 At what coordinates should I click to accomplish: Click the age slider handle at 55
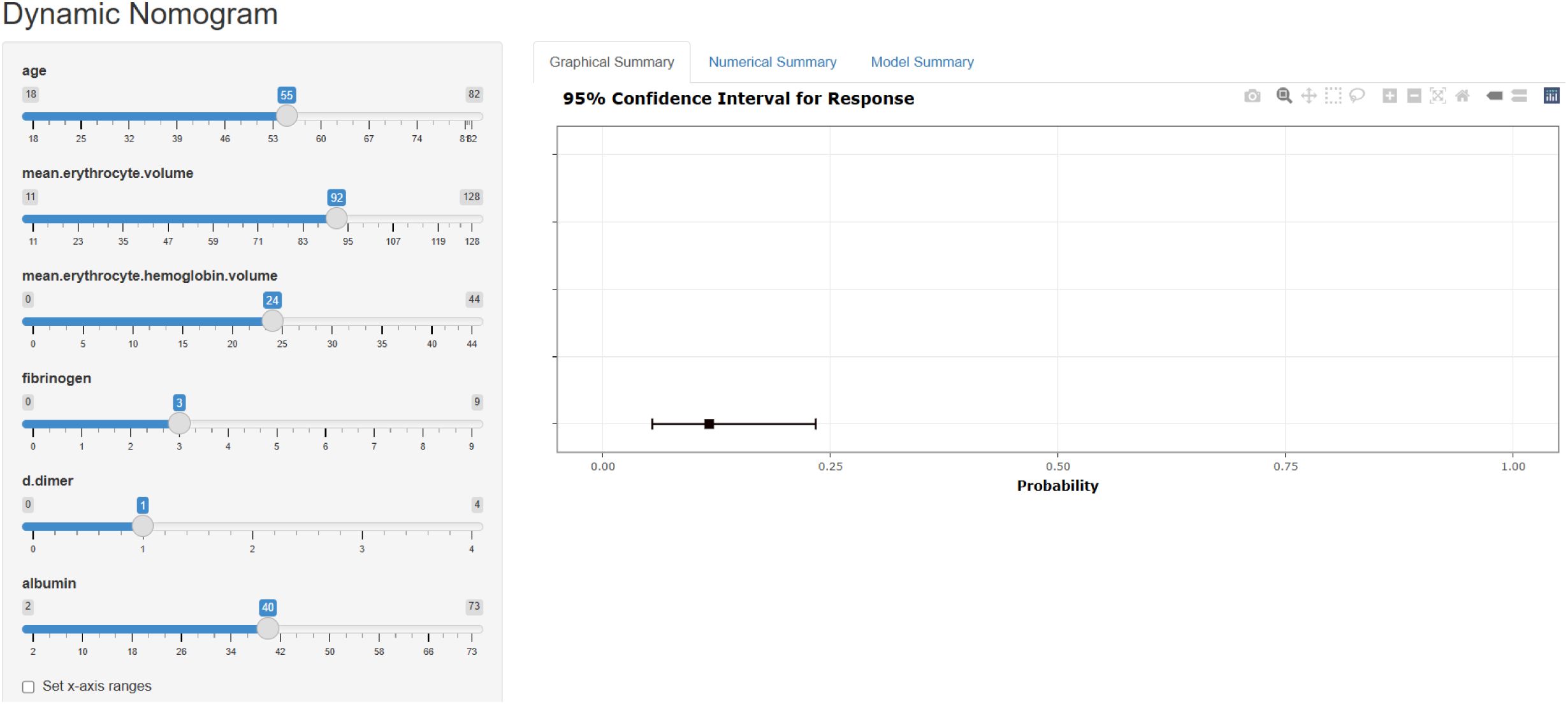287,116
